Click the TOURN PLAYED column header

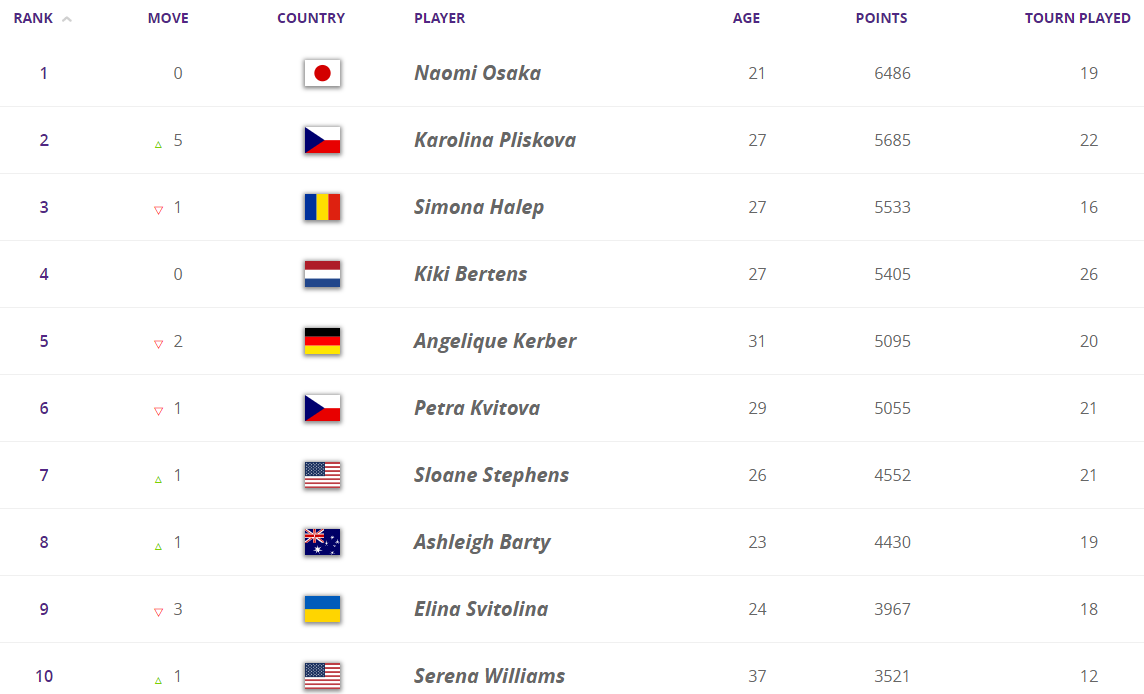click(1077, 18)
